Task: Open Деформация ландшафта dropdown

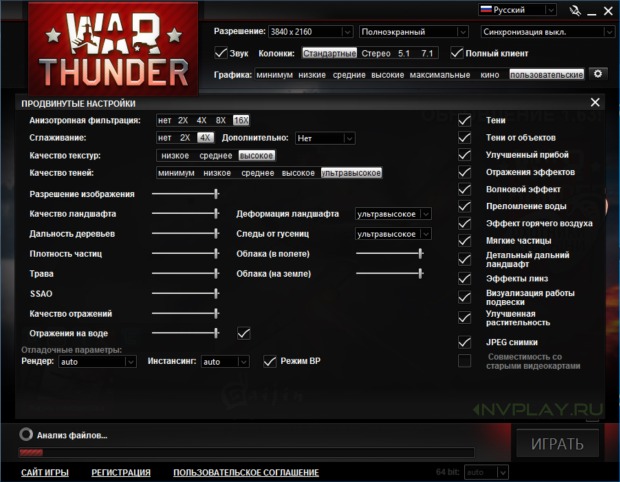Action: [393, 214]
